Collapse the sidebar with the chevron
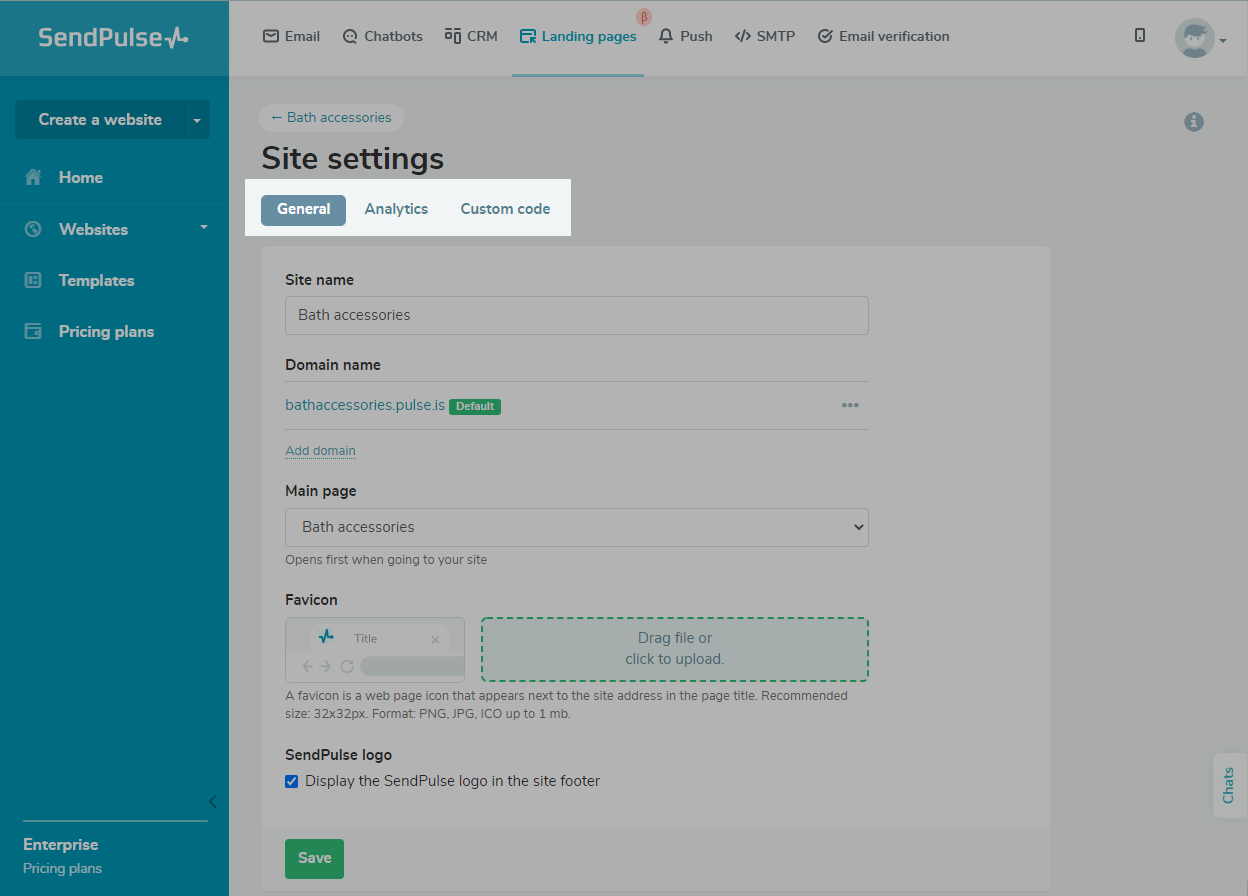1248x896 pixels. coord(212,801)
